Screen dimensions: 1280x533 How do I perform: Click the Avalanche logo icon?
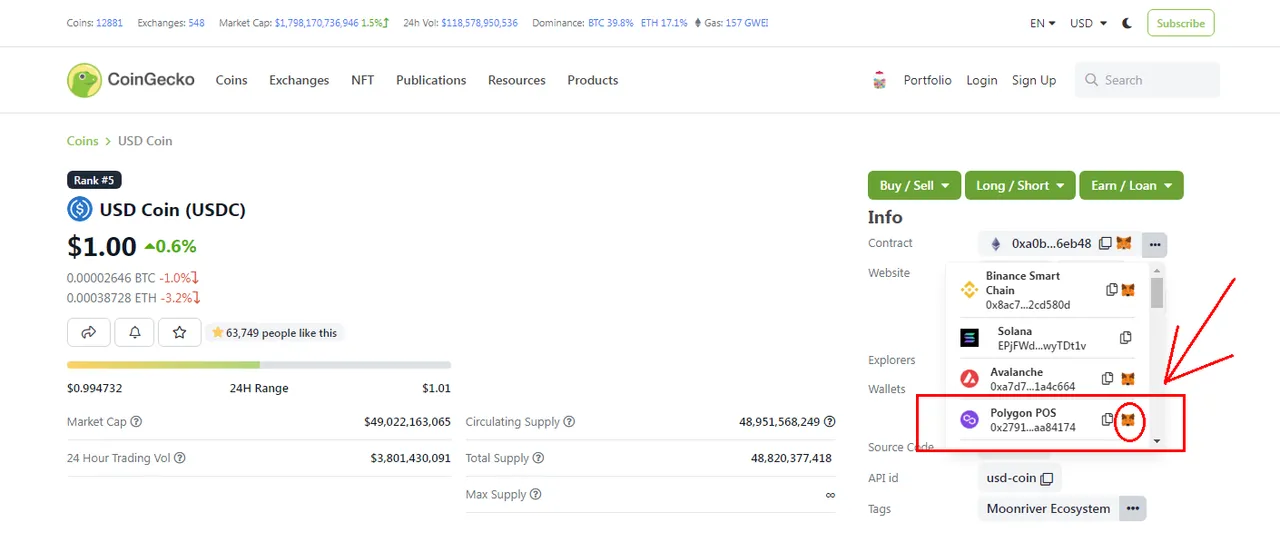(x=969, y=379)
